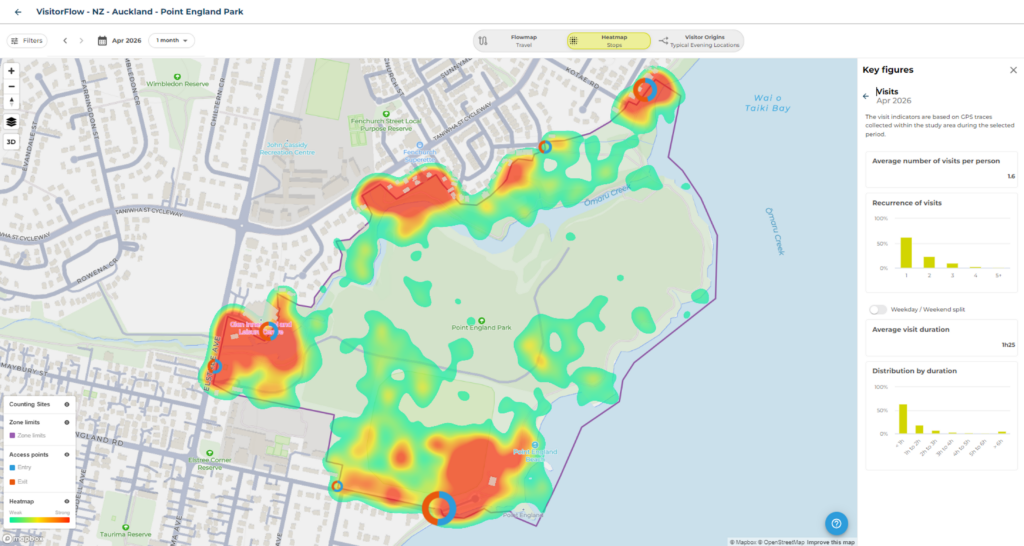Switch to the Flowmap Travel tab
Screen dimensions: 1024x546
click(519, 40)
